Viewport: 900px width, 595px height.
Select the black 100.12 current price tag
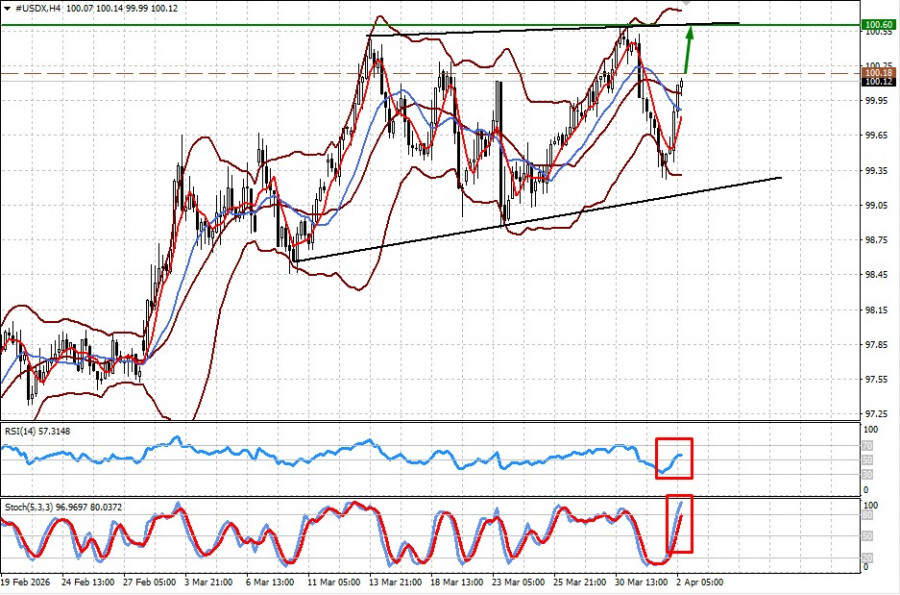click(879, 81)
